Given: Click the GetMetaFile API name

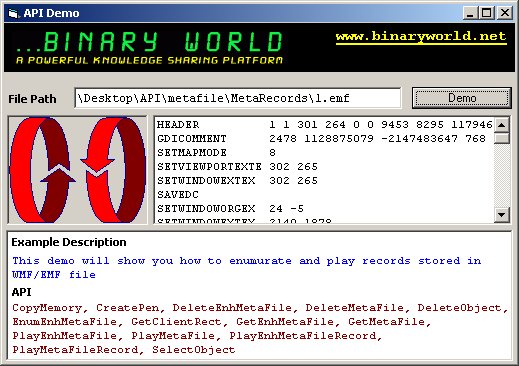Looking at the screenshot, I should [386, 322].
